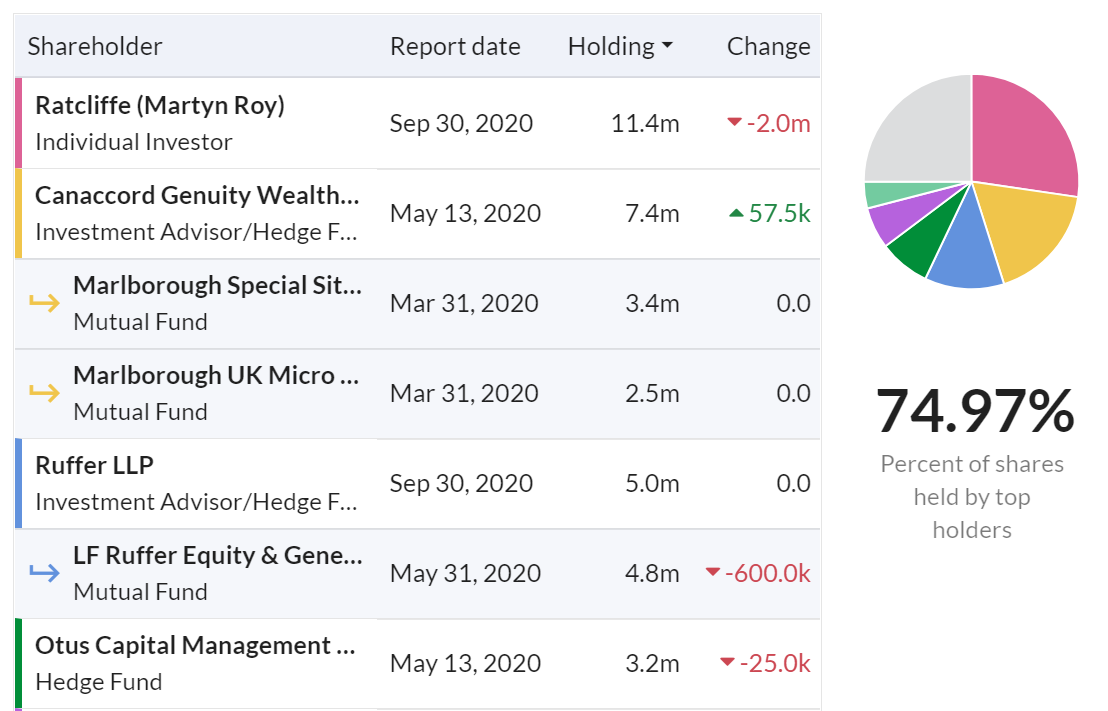Click the 3.4m holding value
Image resolution: width=1108 pixels, height=711 pixels.
click(652, 303)
